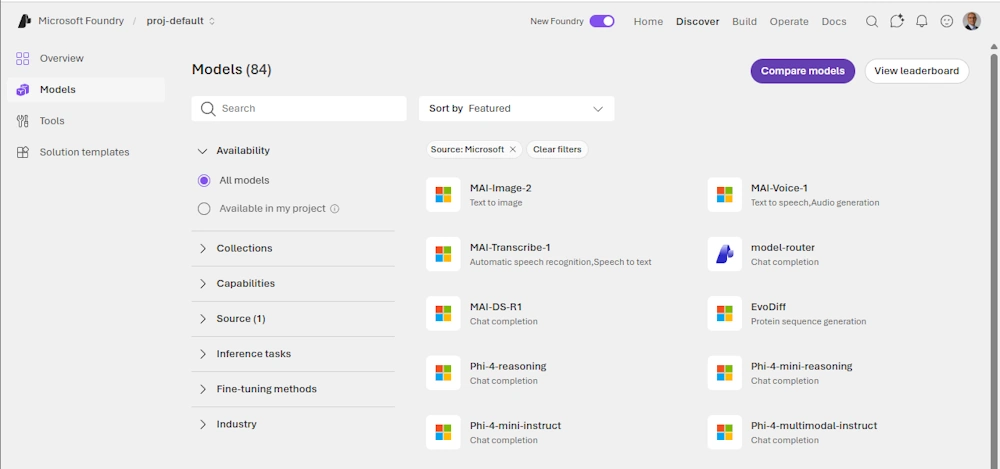Click the info icon beside Available in my project
Image resolution: width=1000 pixels, height=469 pixels.
coord(335,209)
